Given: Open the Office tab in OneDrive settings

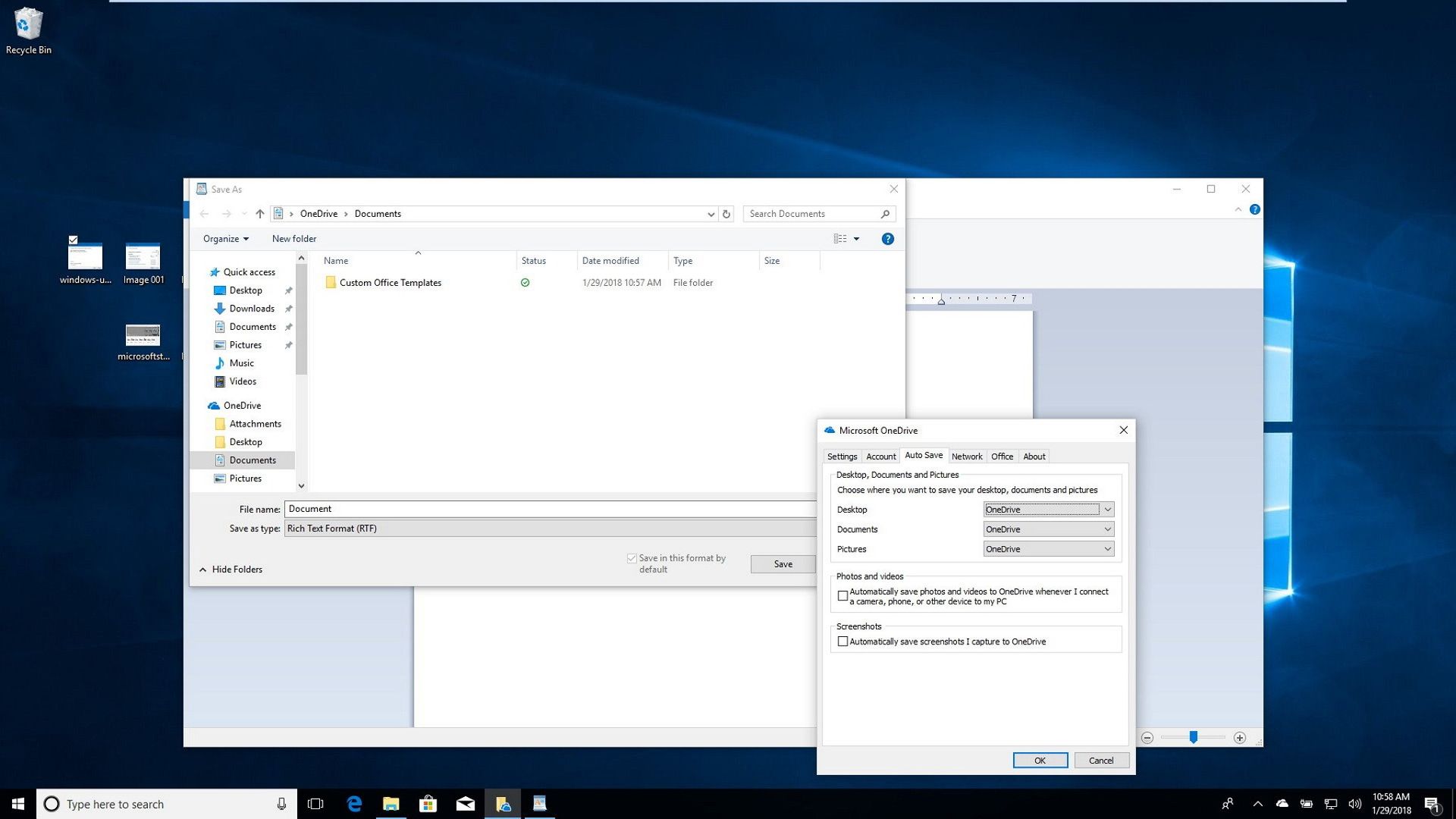Looking at the screenshot, I should point(1002,456).
